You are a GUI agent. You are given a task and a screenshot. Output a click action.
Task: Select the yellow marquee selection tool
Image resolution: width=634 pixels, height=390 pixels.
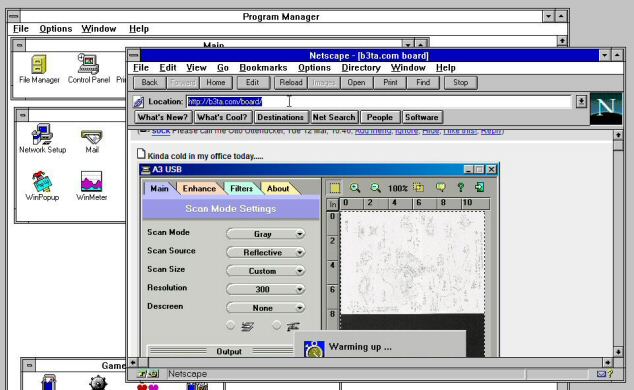pyautogui.click(x=335, y=188)
